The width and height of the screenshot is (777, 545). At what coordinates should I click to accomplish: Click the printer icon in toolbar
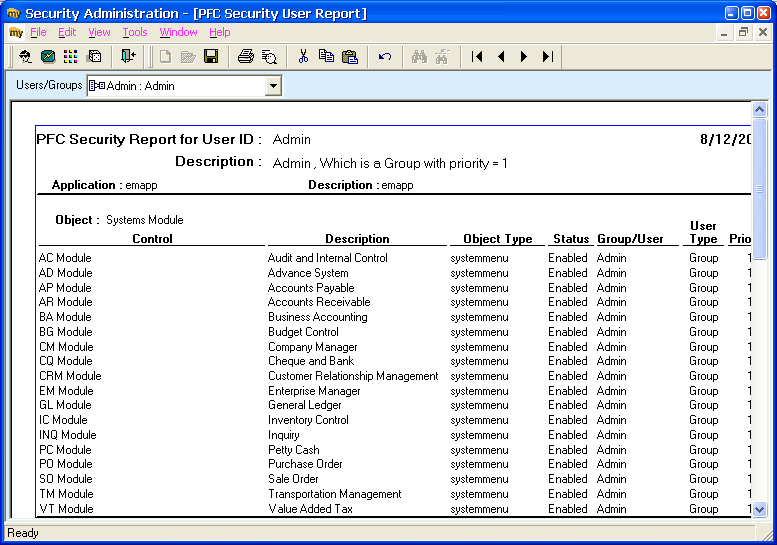(246, 56)
